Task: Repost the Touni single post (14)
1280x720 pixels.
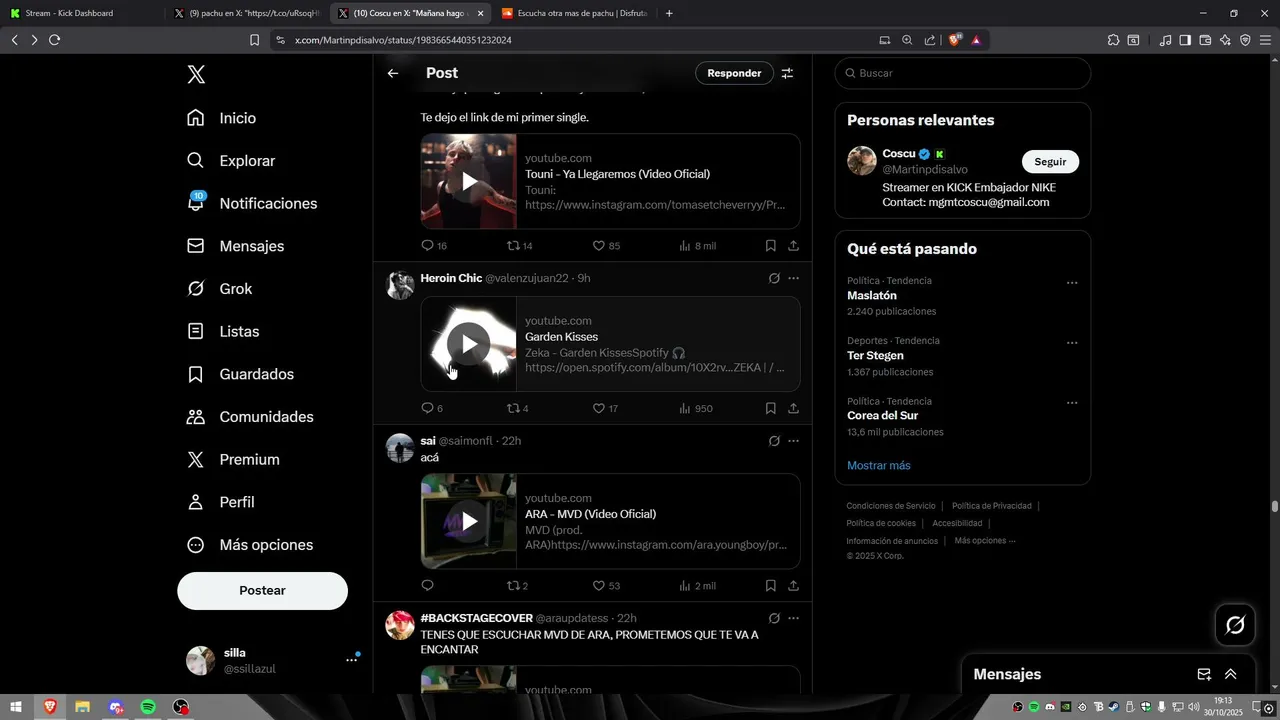Action: [x=520, y=246]
